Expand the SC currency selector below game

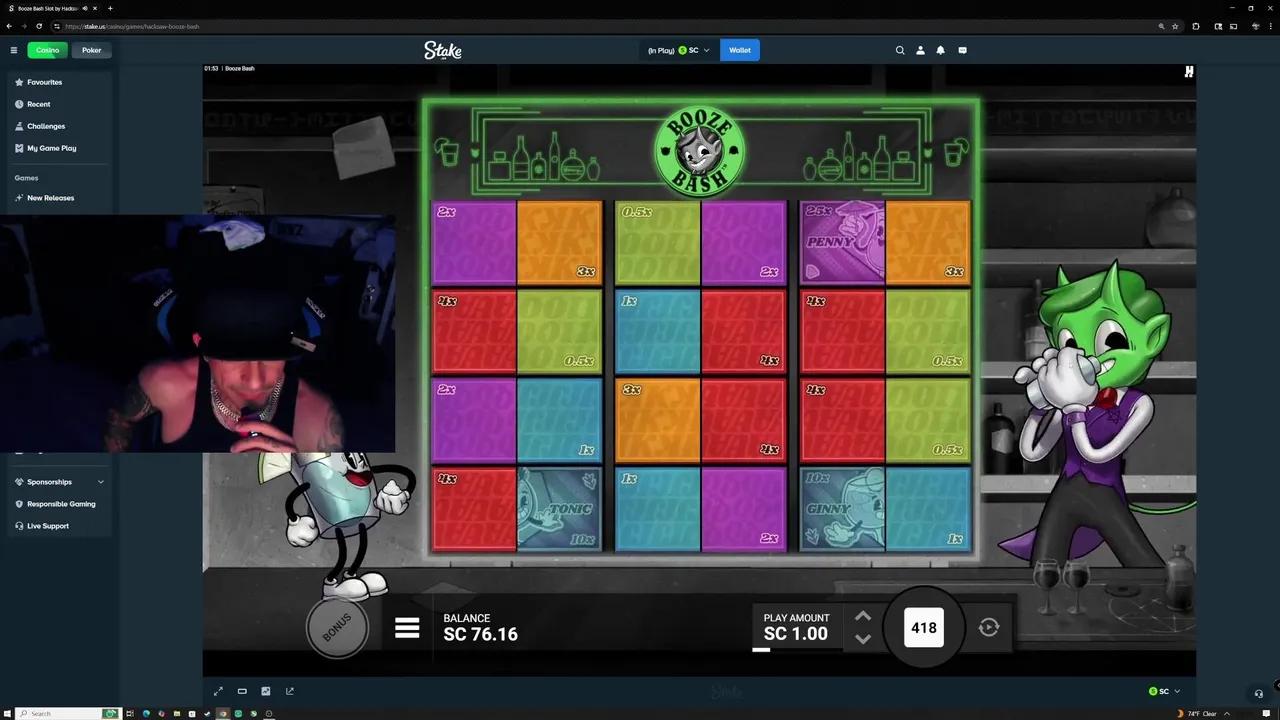[x=1164, y=691]
